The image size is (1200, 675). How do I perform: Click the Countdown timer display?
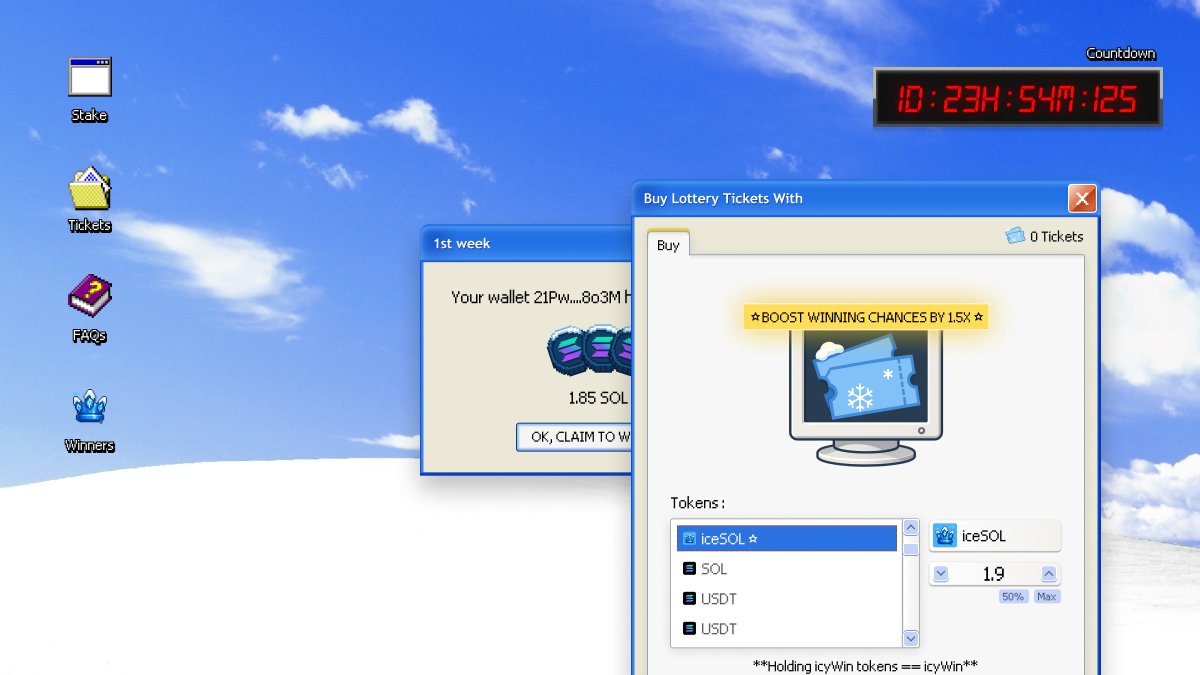click(x=1018, y=98)
